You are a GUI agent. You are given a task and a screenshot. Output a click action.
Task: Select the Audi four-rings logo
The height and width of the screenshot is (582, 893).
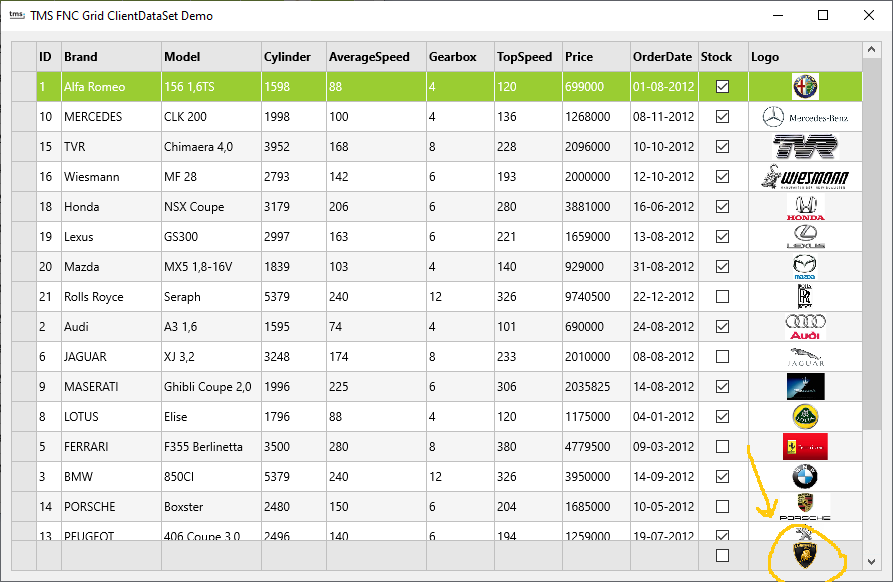[x=805, y=327]
